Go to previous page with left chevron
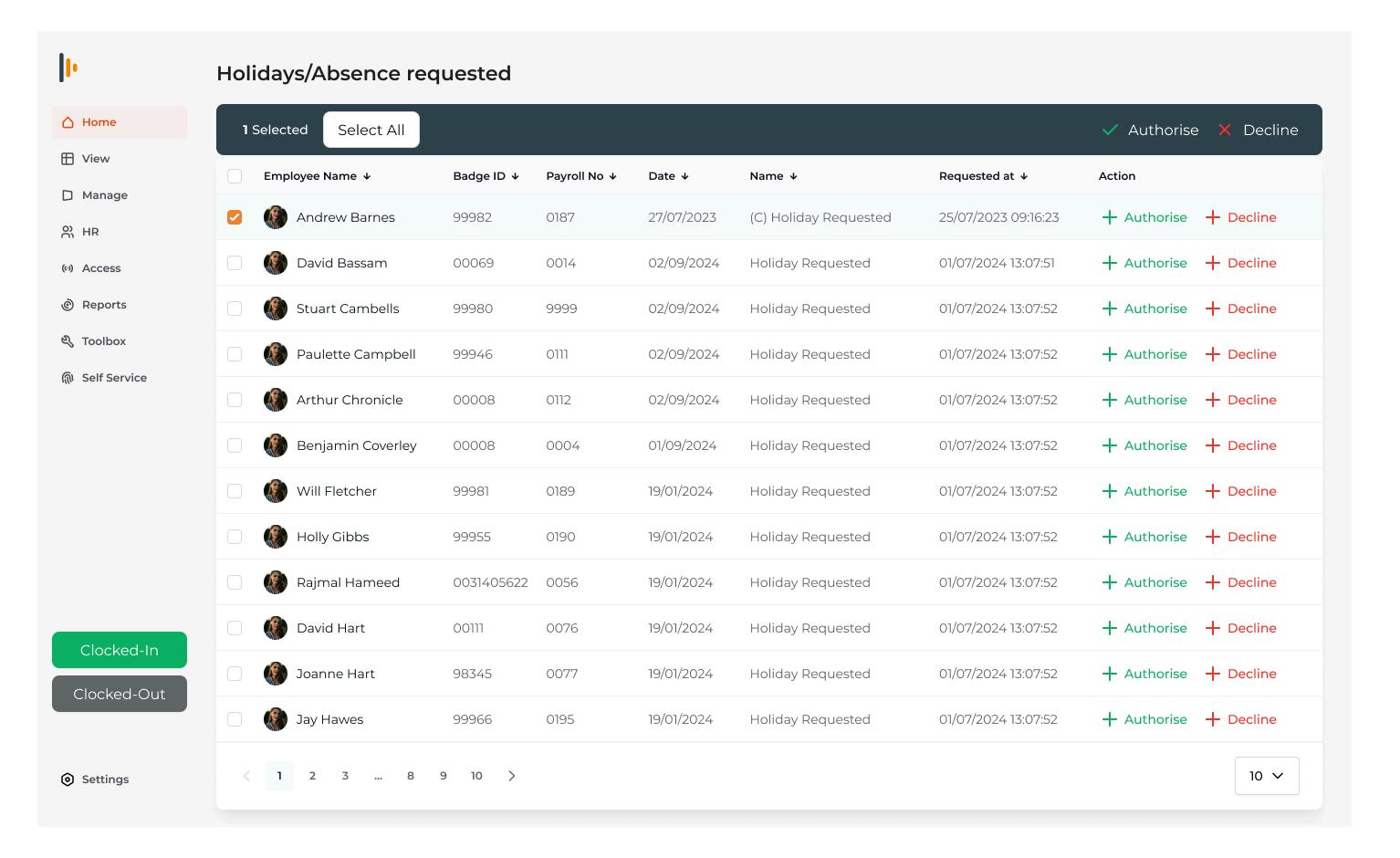Screen dimensions: 1400x858 click(x=246, y=776)
